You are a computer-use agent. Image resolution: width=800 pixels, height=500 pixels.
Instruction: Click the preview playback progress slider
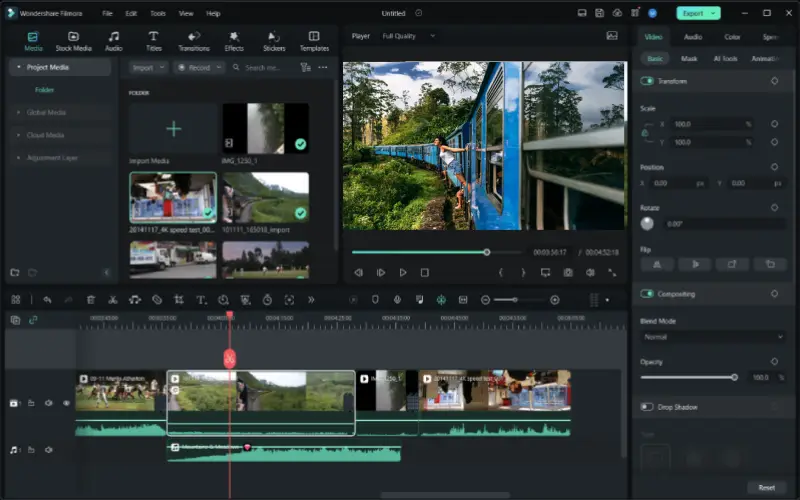[437, 252]
